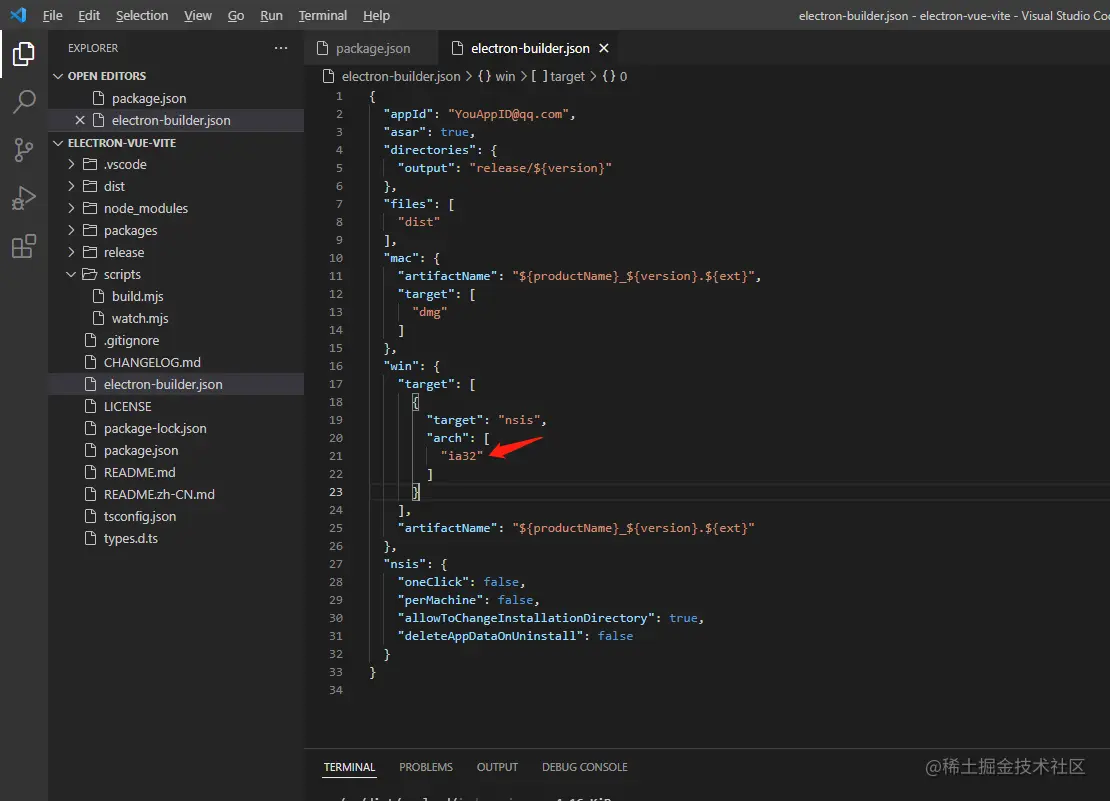Open the Explorer view in activity bar
Viewport: 1110px width, 801px height.
click(x=23, y=54)
